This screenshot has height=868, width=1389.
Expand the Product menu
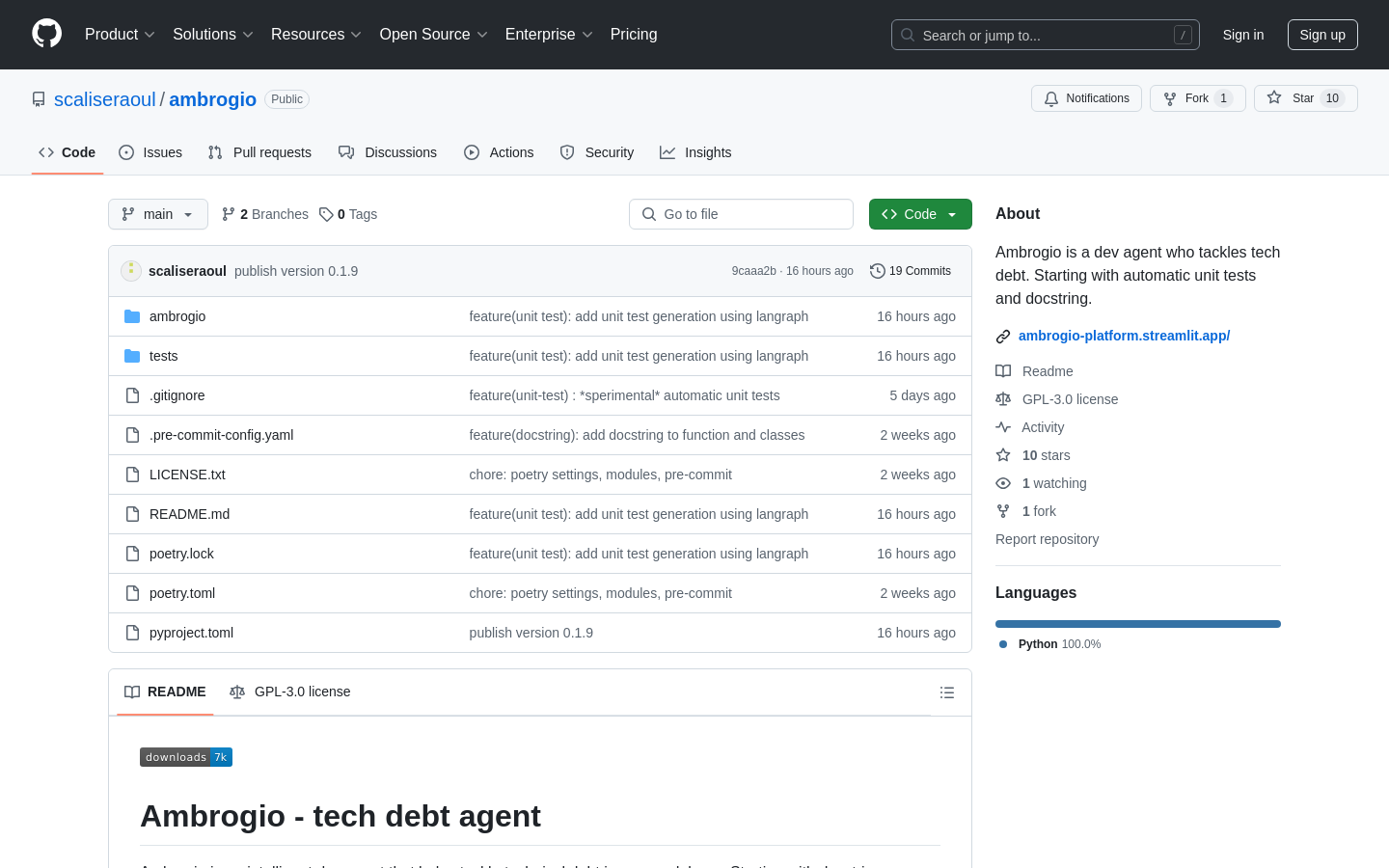[x=120, y=35]
